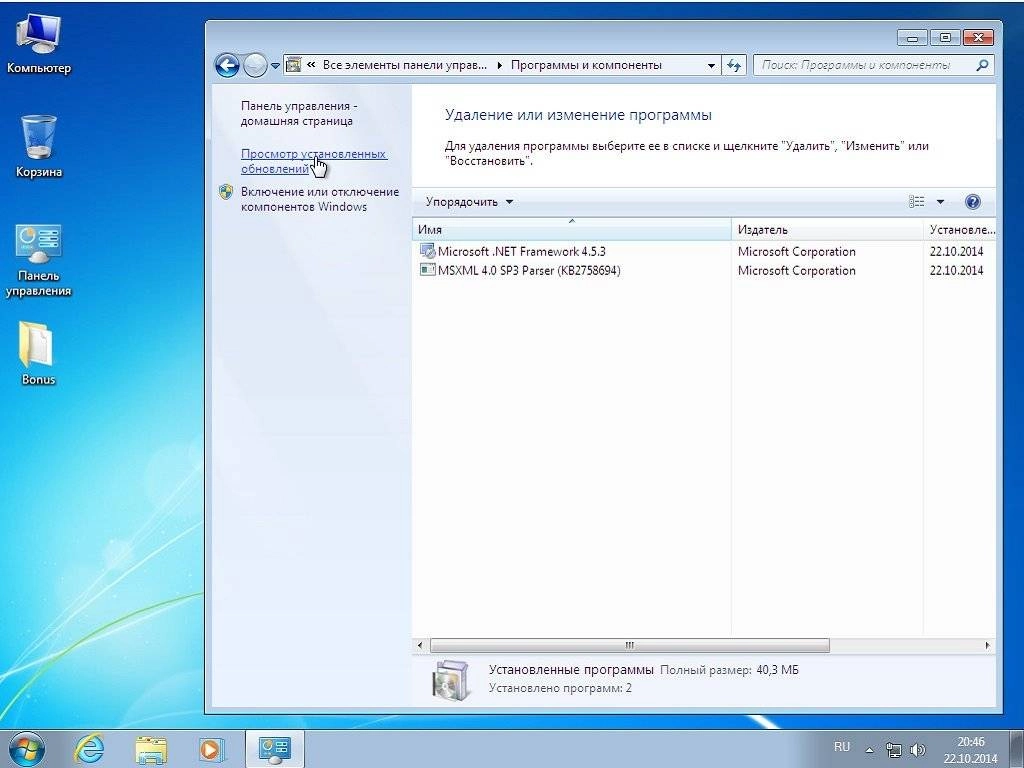Click the greyed Forward navigation arrow
1024x768 pixels.
click(x=255, y=65)
